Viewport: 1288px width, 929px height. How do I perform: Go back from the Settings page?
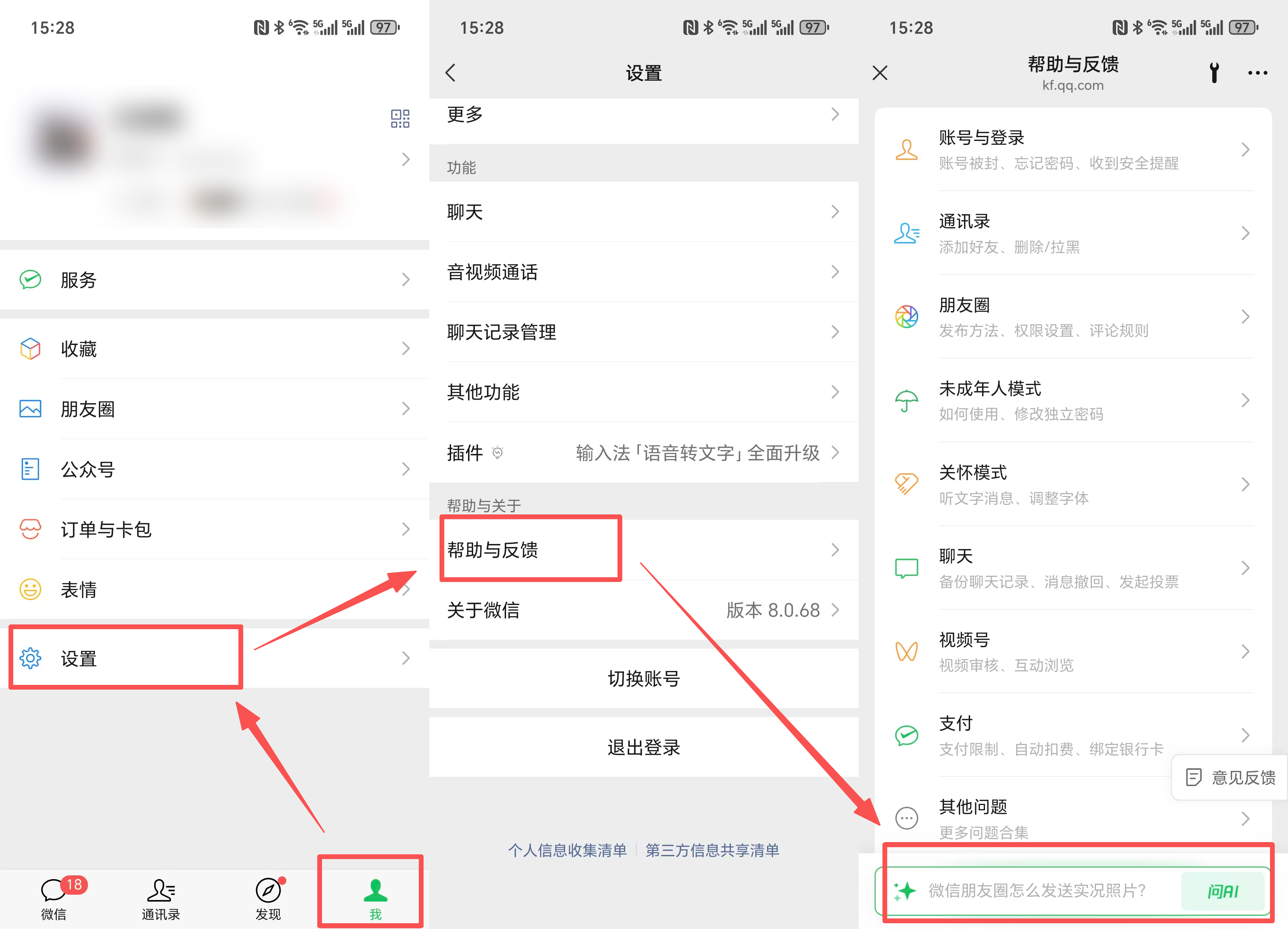[x=451, y=73]
